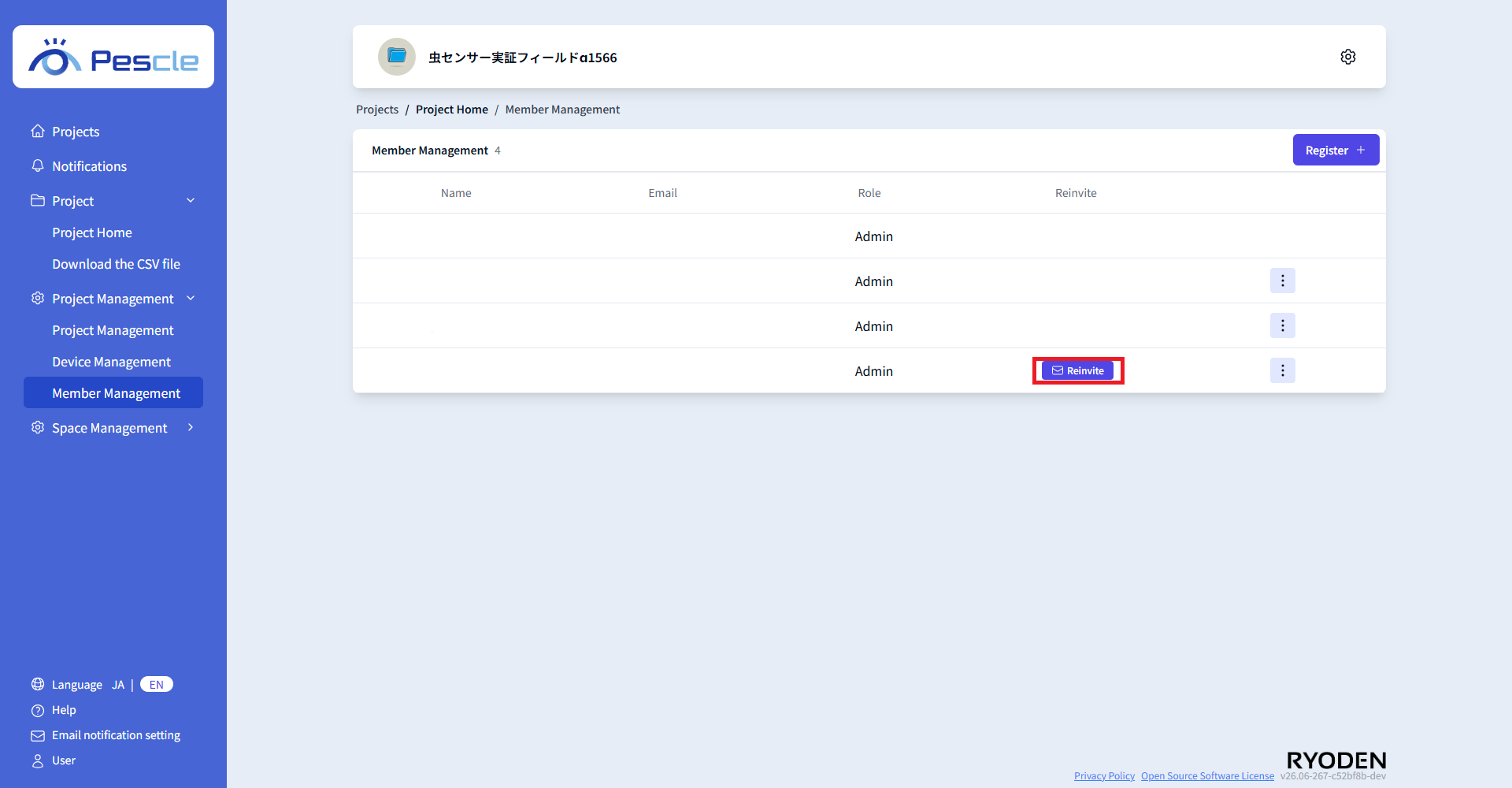Open User menu in sidebar
This screenshot has width=1512, height=788.
click(x=64, y=760)
